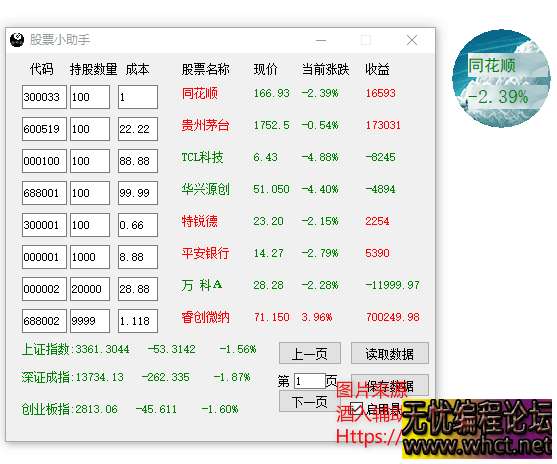Focus the code field containing 000001

(44, 257)
